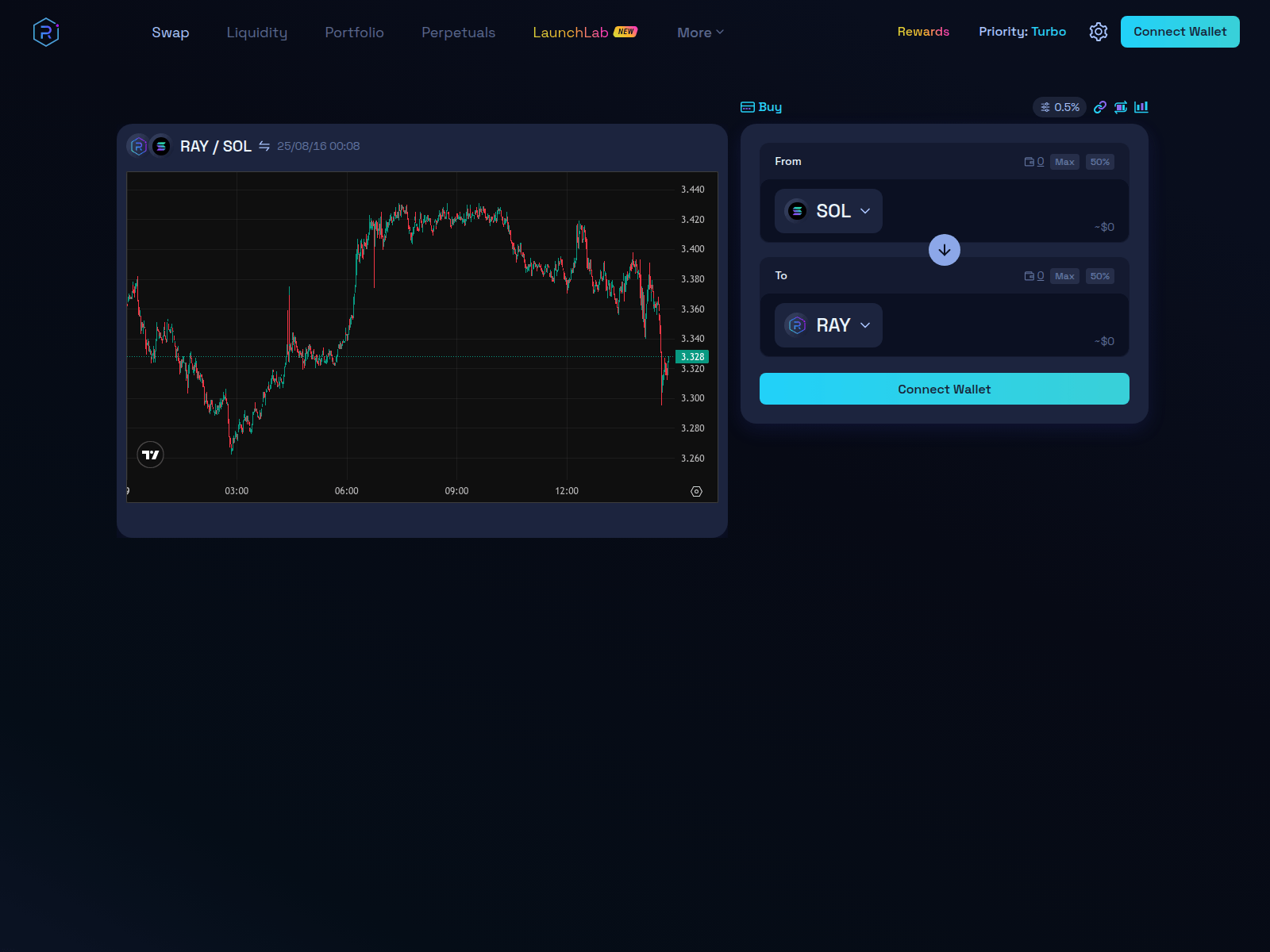Click the From amount input field
The height and width of the screenshot is (952, 1270).
1002,206
